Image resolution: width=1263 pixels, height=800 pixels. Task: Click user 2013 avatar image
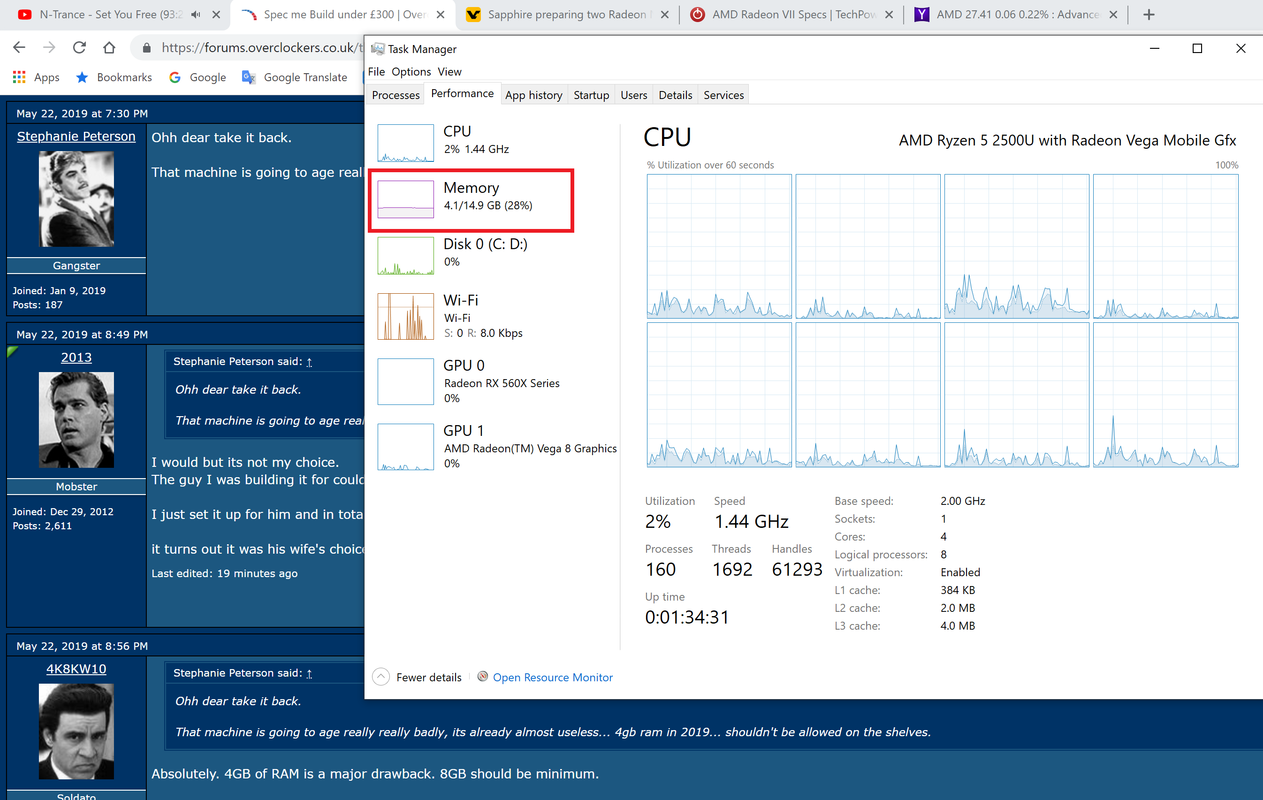click(x=76, y=420)
